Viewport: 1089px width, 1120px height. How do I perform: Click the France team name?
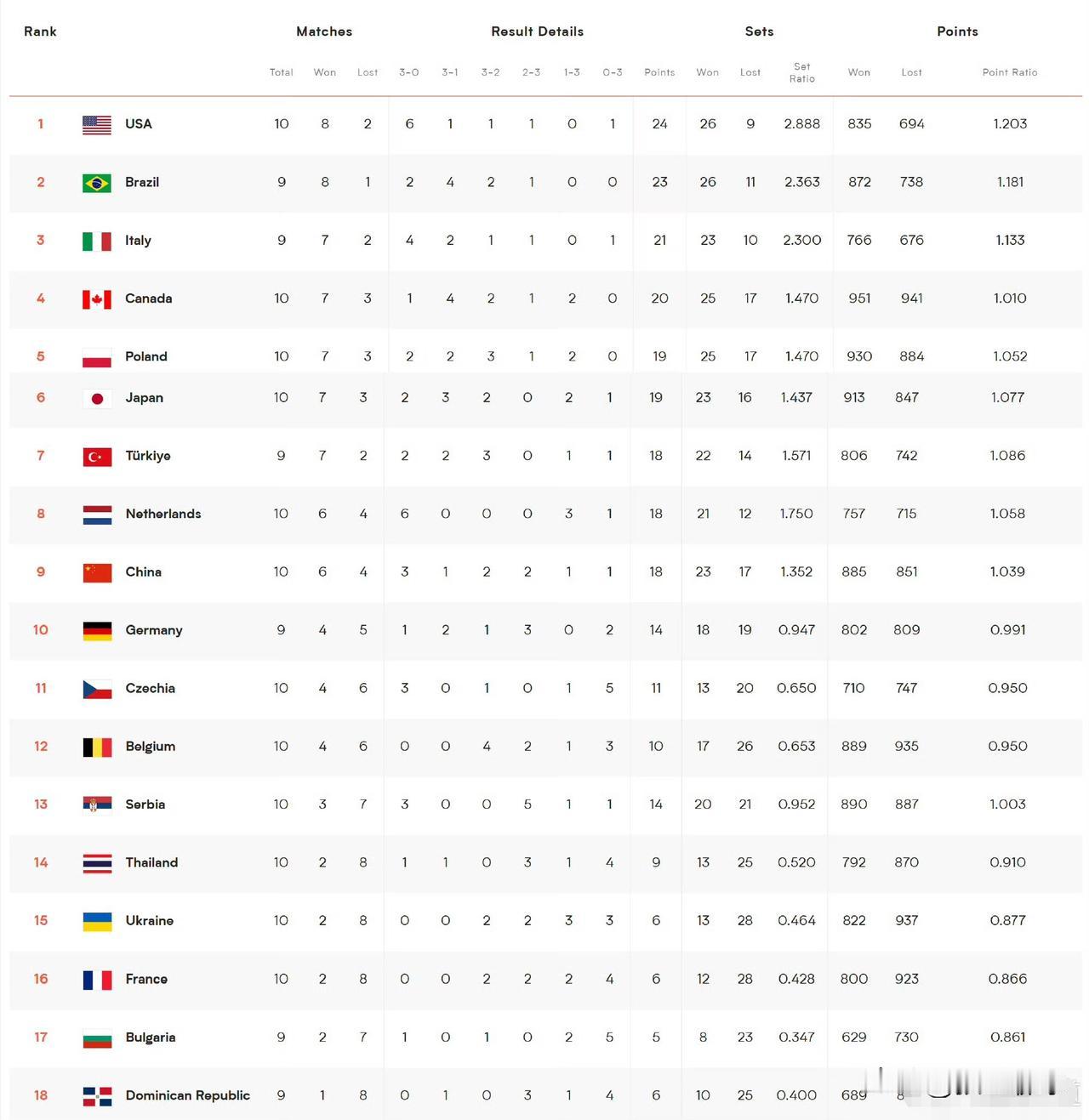(146, 979)
